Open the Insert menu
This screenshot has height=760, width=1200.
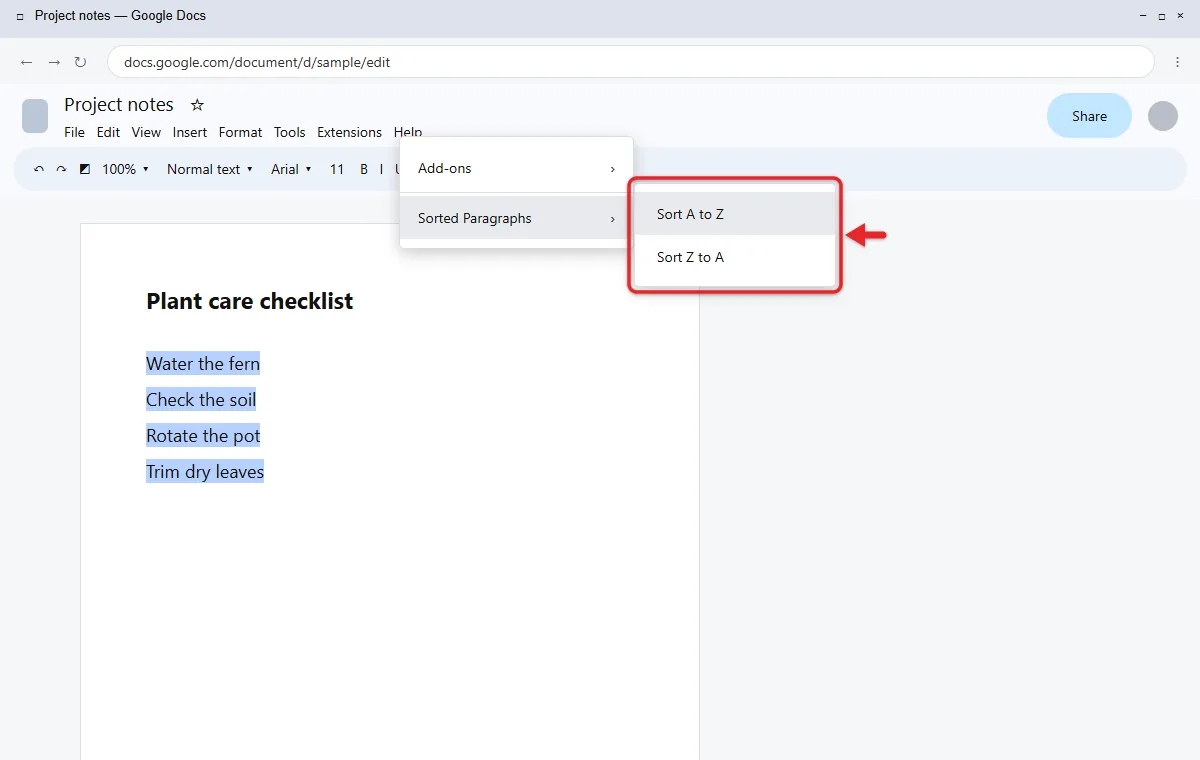(x=190, y=132)
